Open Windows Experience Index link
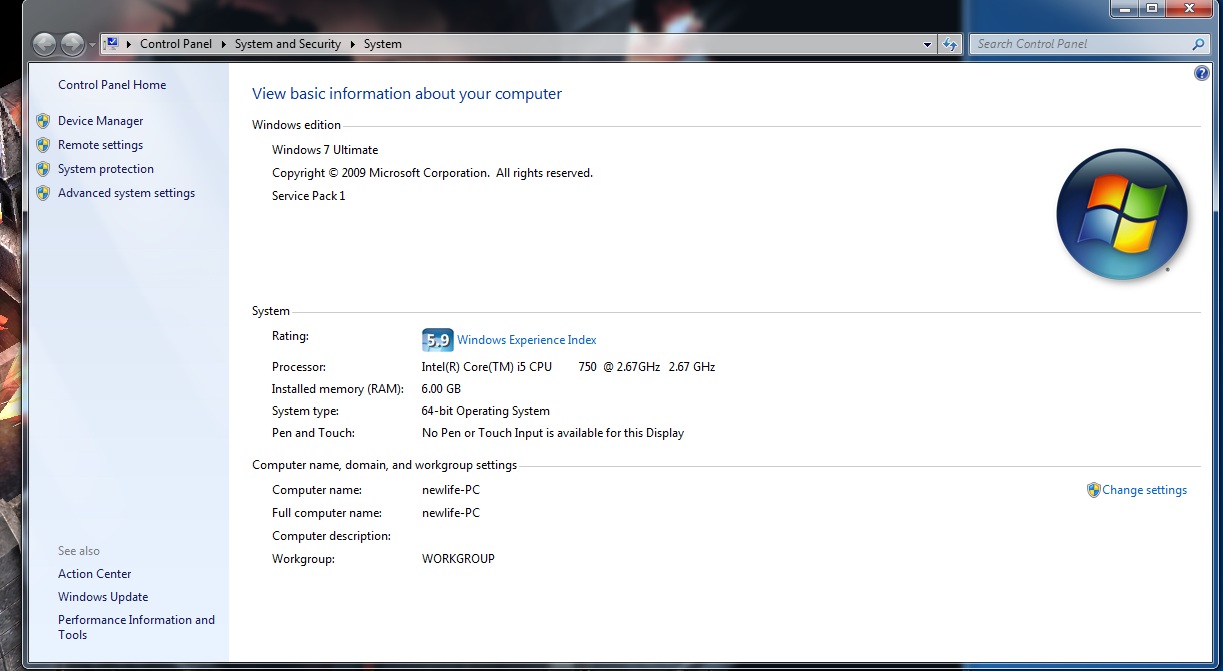 pos(527,340)
